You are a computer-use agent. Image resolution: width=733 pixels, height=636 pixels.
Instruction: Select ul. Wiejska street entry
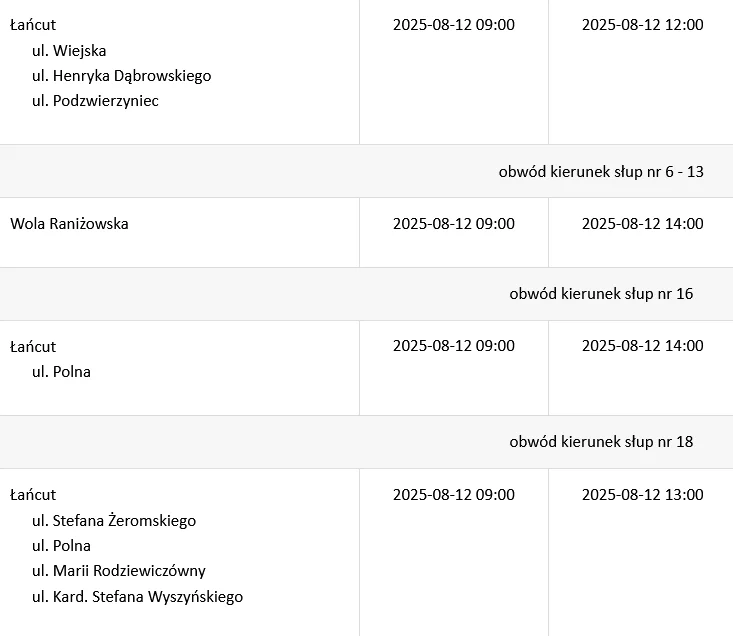pos(69,50)
